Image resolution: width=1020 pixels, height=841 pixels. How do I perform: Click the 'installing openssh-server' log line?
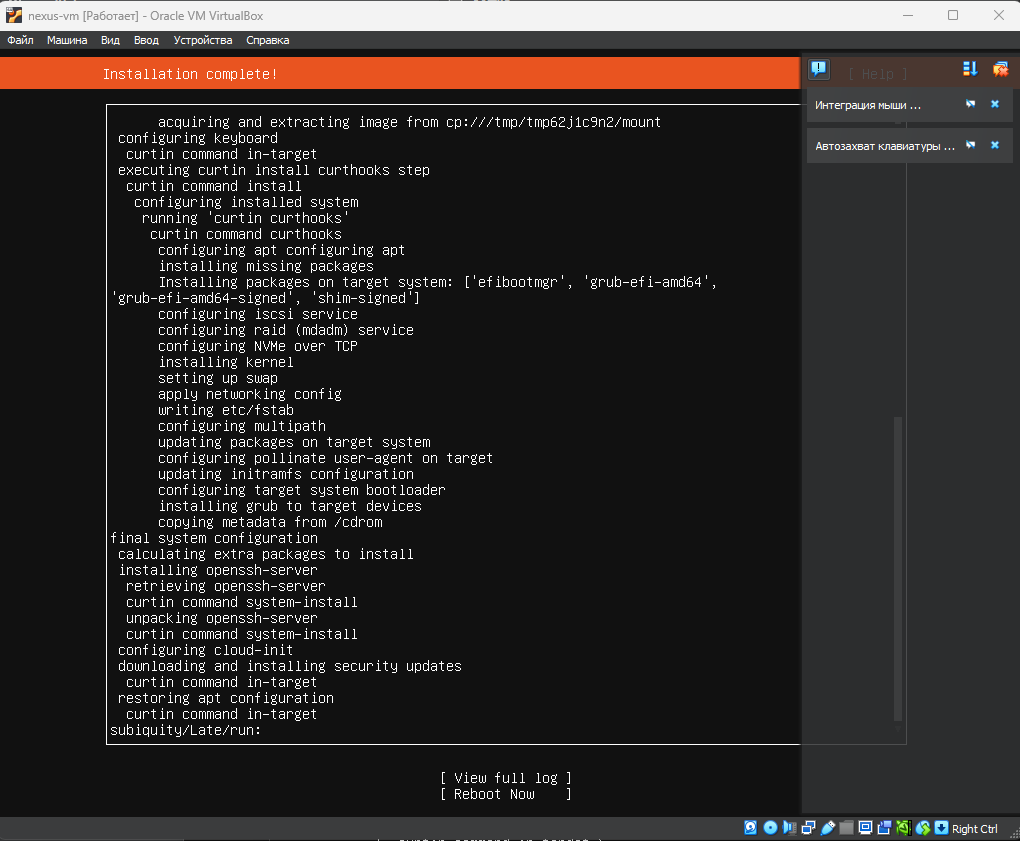pos(218,570)
